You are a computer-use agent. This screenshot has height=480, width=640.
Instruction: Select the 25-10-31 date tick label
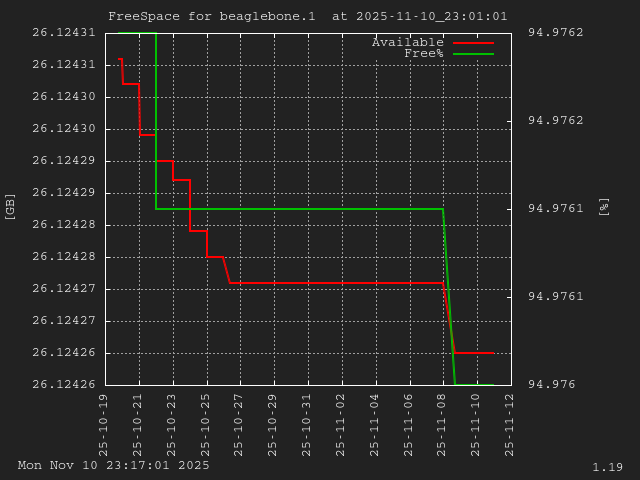point(308,424)
